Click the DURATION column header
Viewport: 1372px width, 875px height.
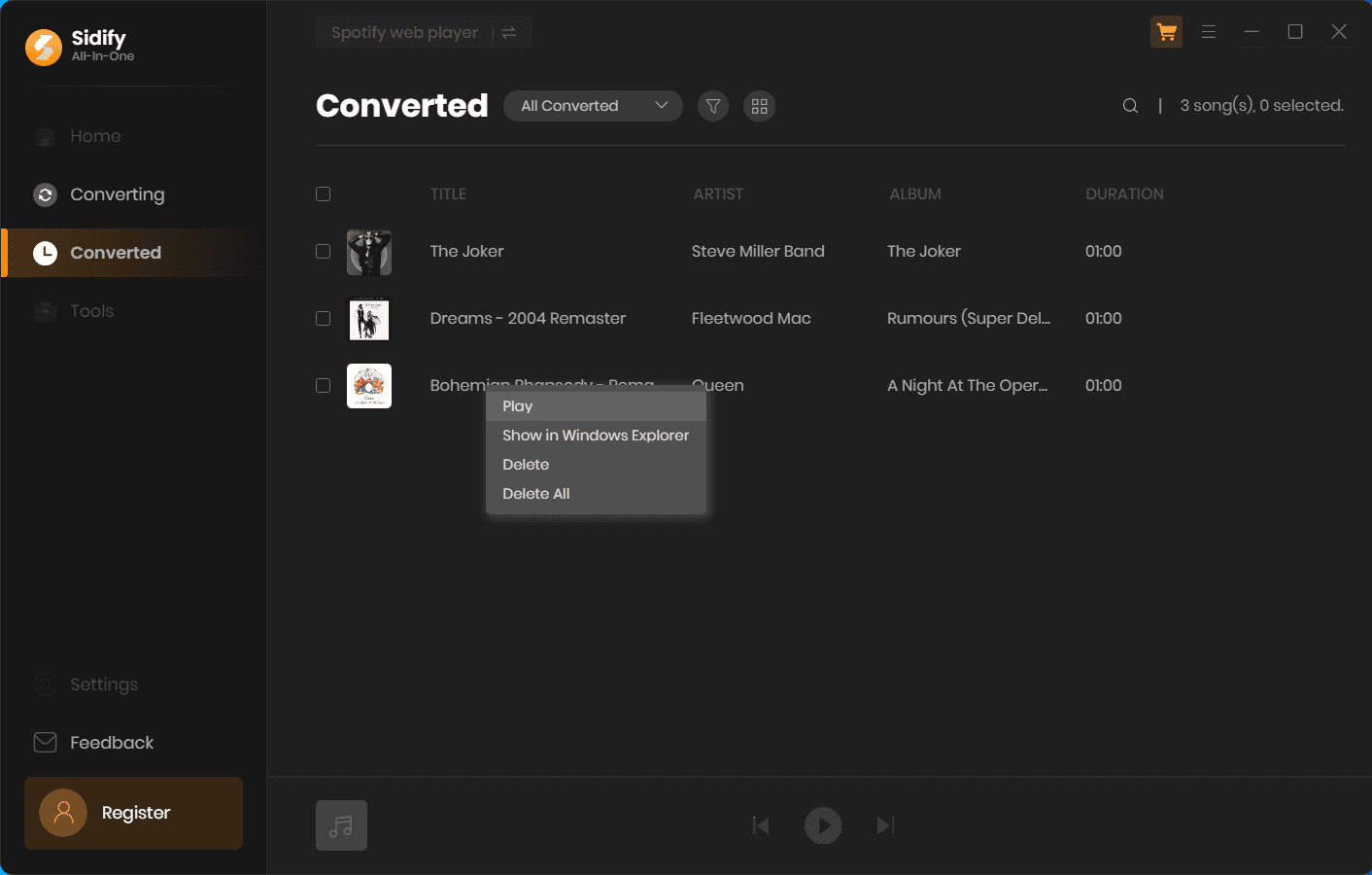(x=1124, y=194)
